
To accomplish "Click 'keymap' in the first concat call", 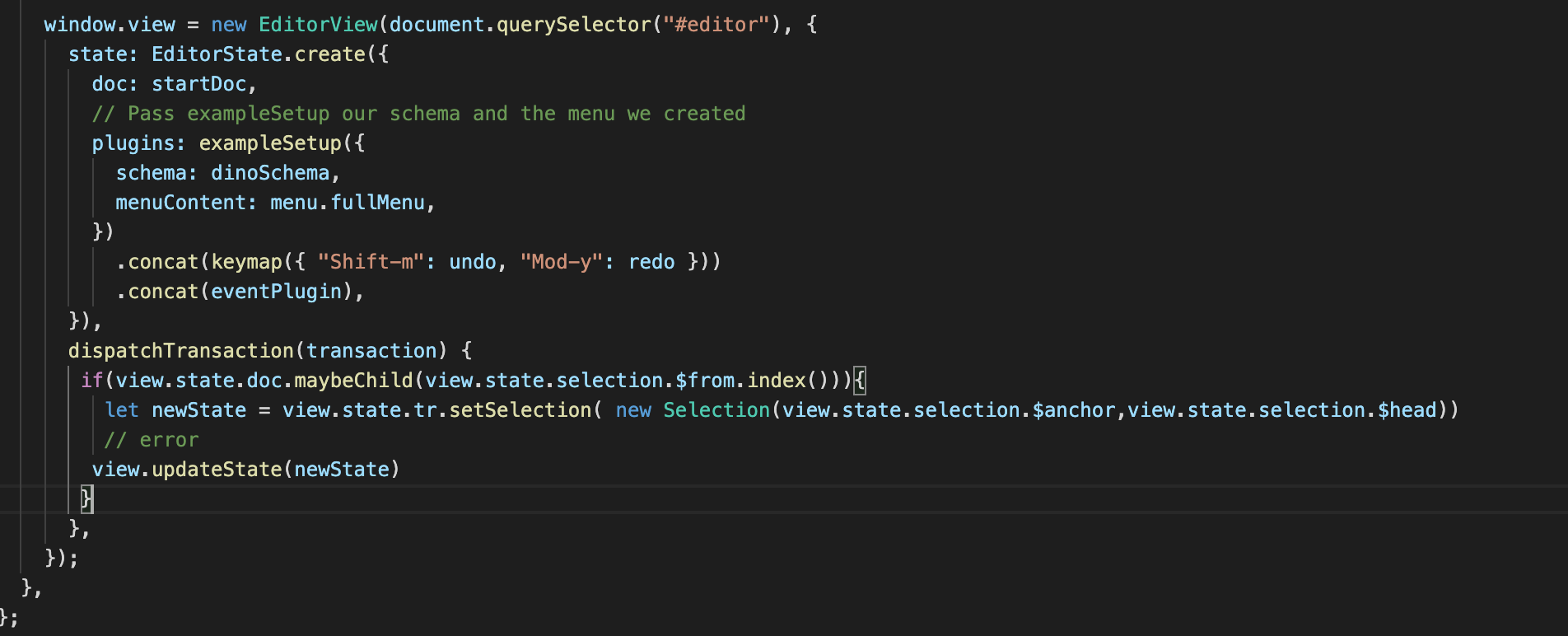I will point(246,261).
